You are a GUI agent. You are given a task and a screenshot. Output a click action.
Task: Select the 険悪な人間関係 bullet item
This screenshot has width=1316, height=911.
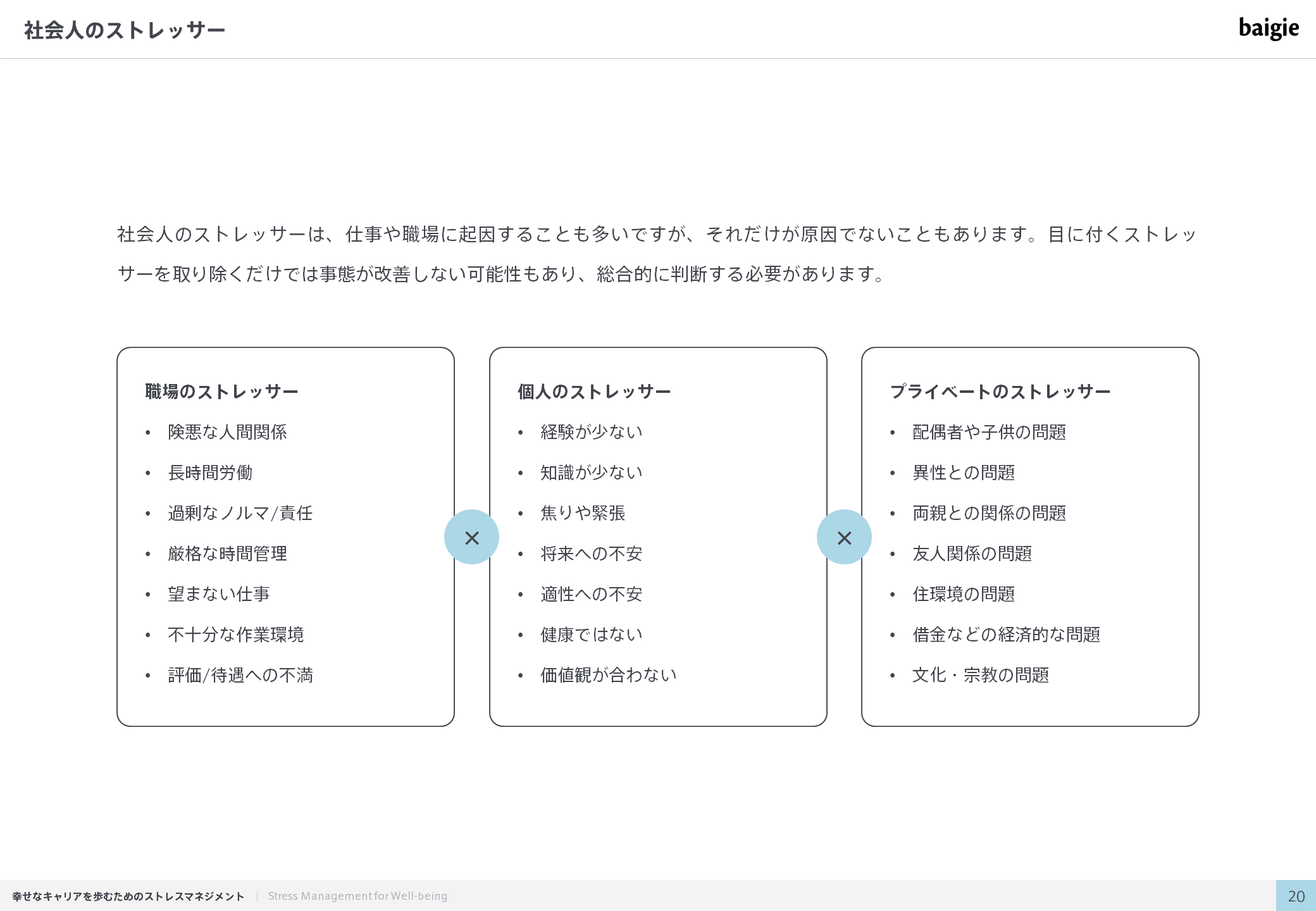pyautogui.click(x=227, y=432)
